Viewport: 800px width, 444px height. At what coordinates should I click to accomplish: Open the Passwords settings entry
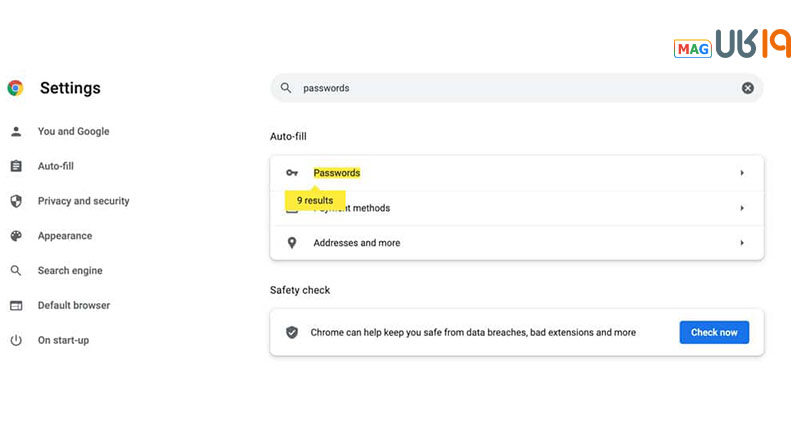tap(337, 173)
